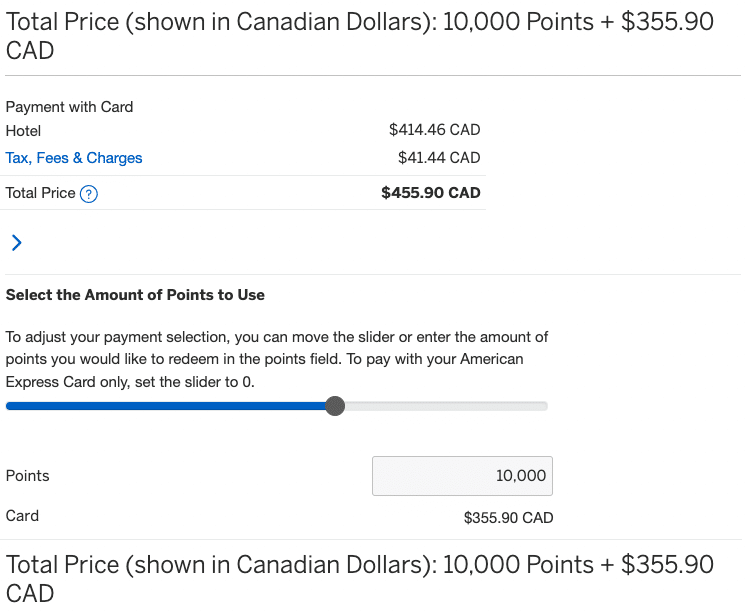Click the $414.46 CAD hotel amount
The image size is (745, 612).
coord(434,130)
